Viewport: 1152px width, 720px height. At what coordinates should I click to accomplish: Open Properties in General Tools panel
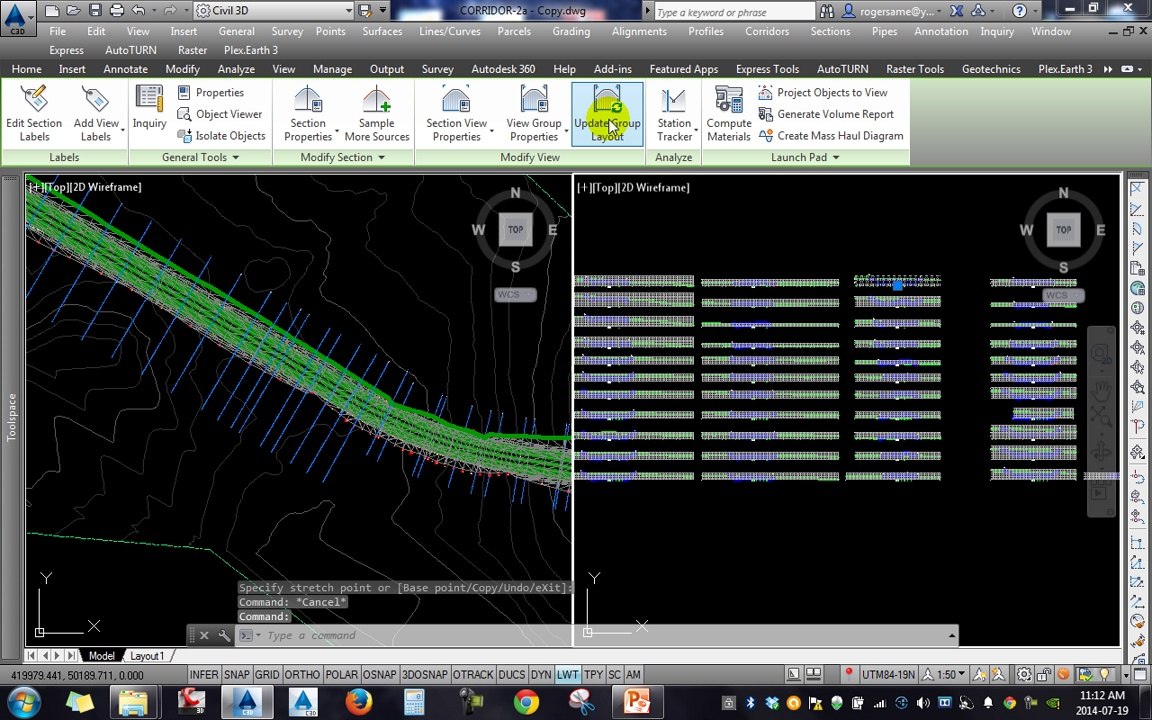pyautogui.click(x=211, y=93)
